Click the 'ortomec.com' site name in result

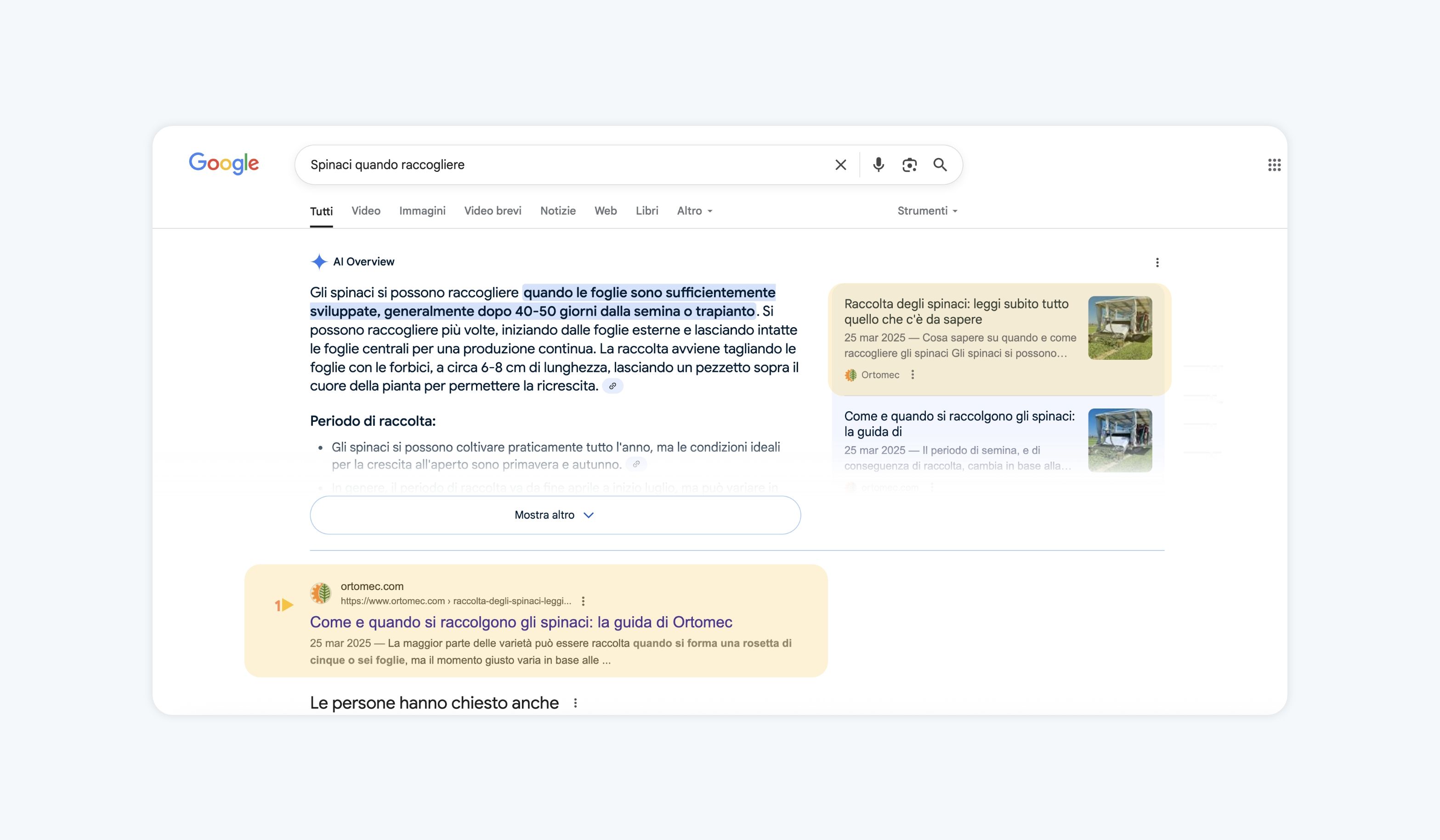(372, 586)
